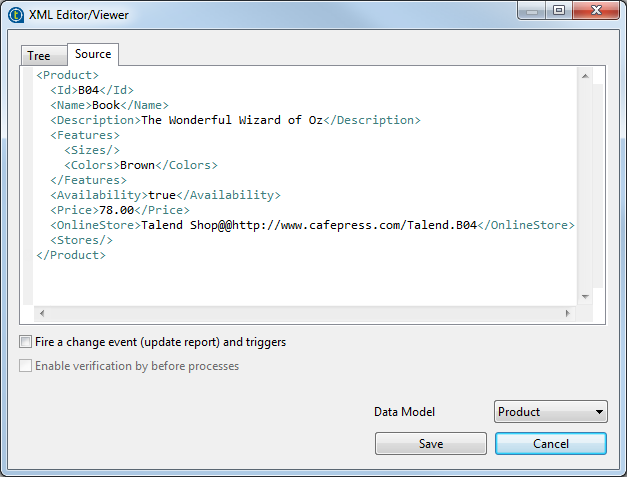The width and height of the screenshot is (627, 477).
Task: Place cursor in the Price 78.00 line
Action: pyautogui.click(x=120, y=210)
